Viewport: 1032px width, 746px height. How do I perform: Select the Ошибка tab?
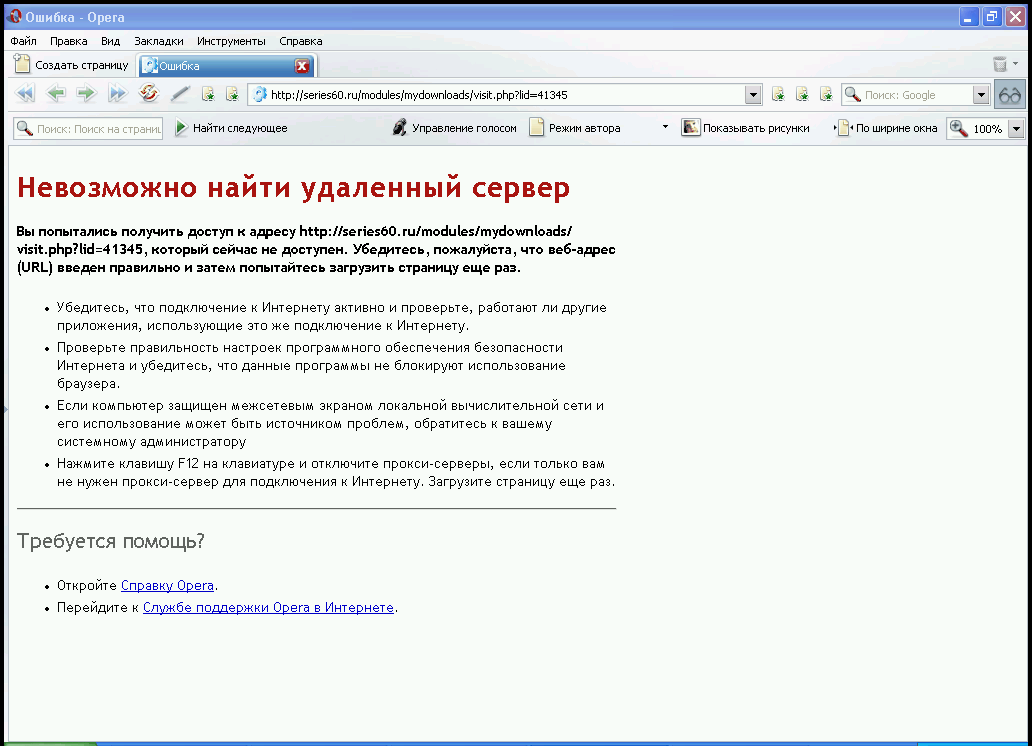pos(226,66)
